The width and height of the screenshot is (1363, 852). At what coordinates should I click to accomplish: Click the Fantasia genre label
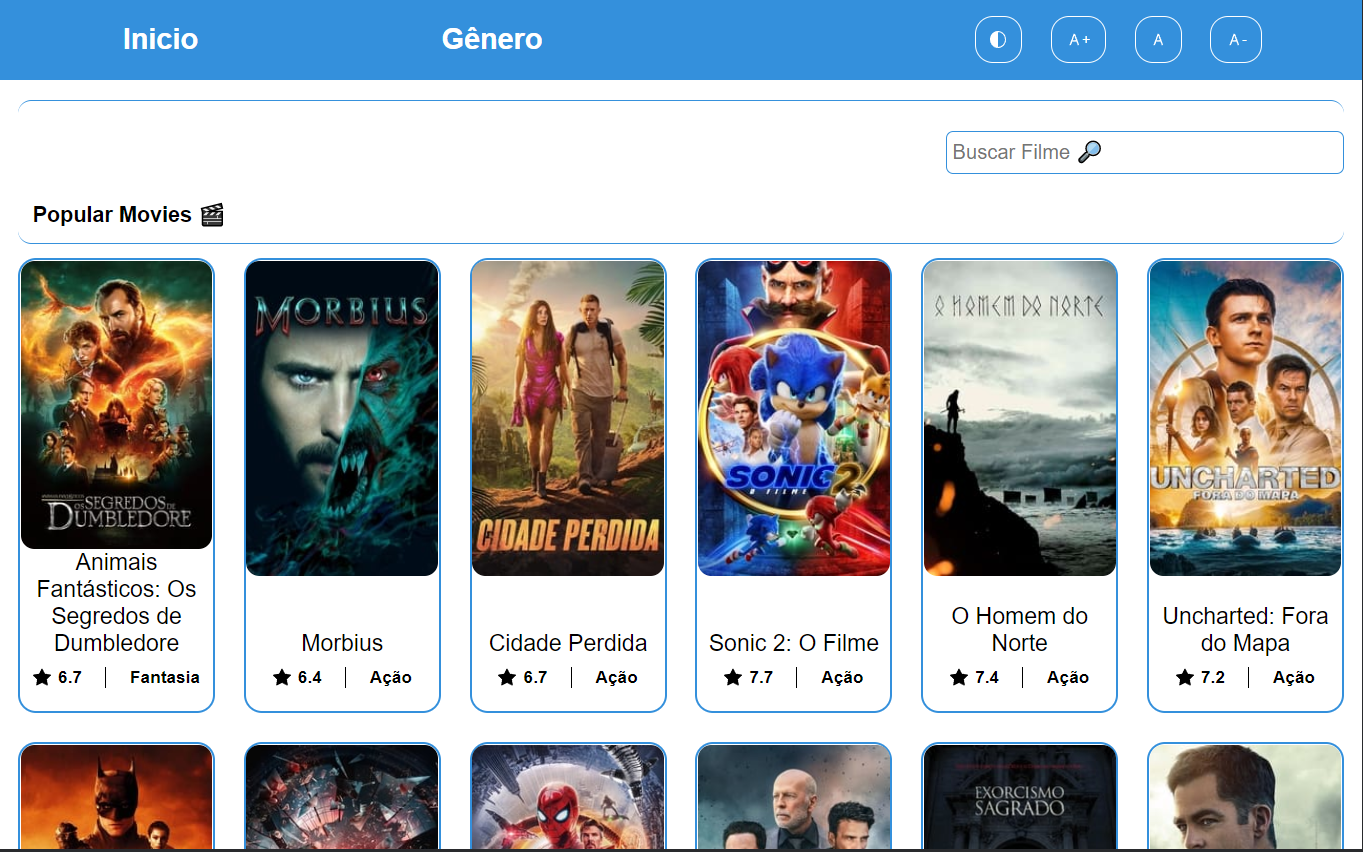(x=165, y=677)
